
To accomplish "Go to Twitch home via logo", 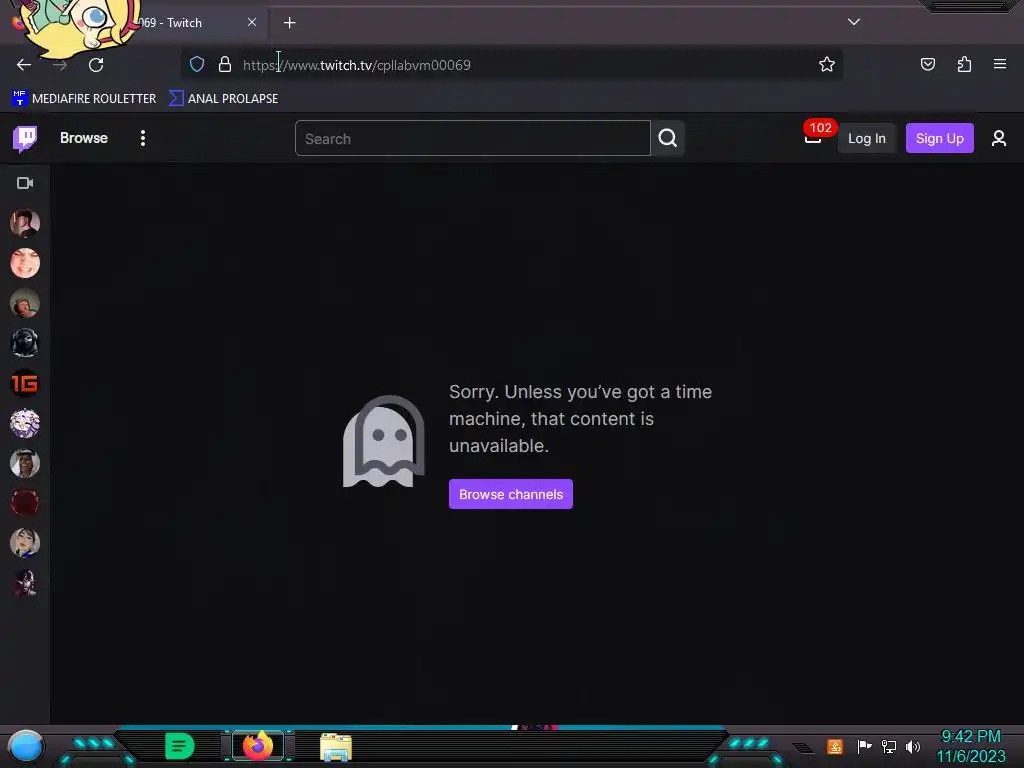I will pyautogui.click(x=25, y=138).
